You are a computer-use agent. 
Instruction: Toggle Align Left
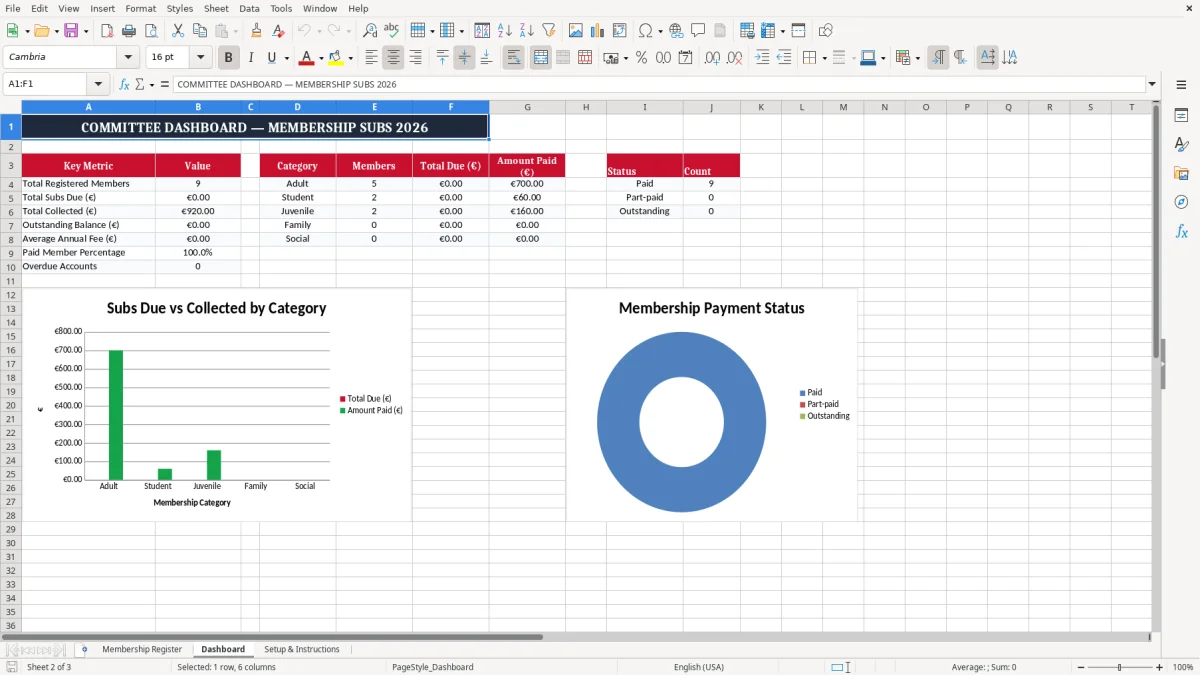point(371,58)
